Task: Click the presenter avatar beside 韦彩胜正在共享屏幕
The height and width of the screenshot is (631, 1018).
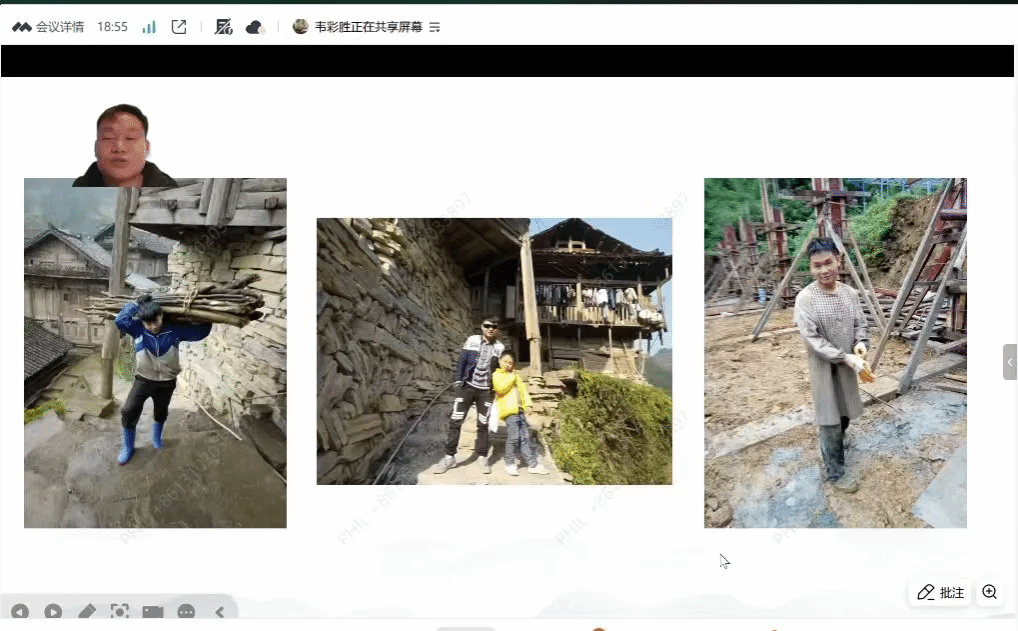Action: click(300, 27)
